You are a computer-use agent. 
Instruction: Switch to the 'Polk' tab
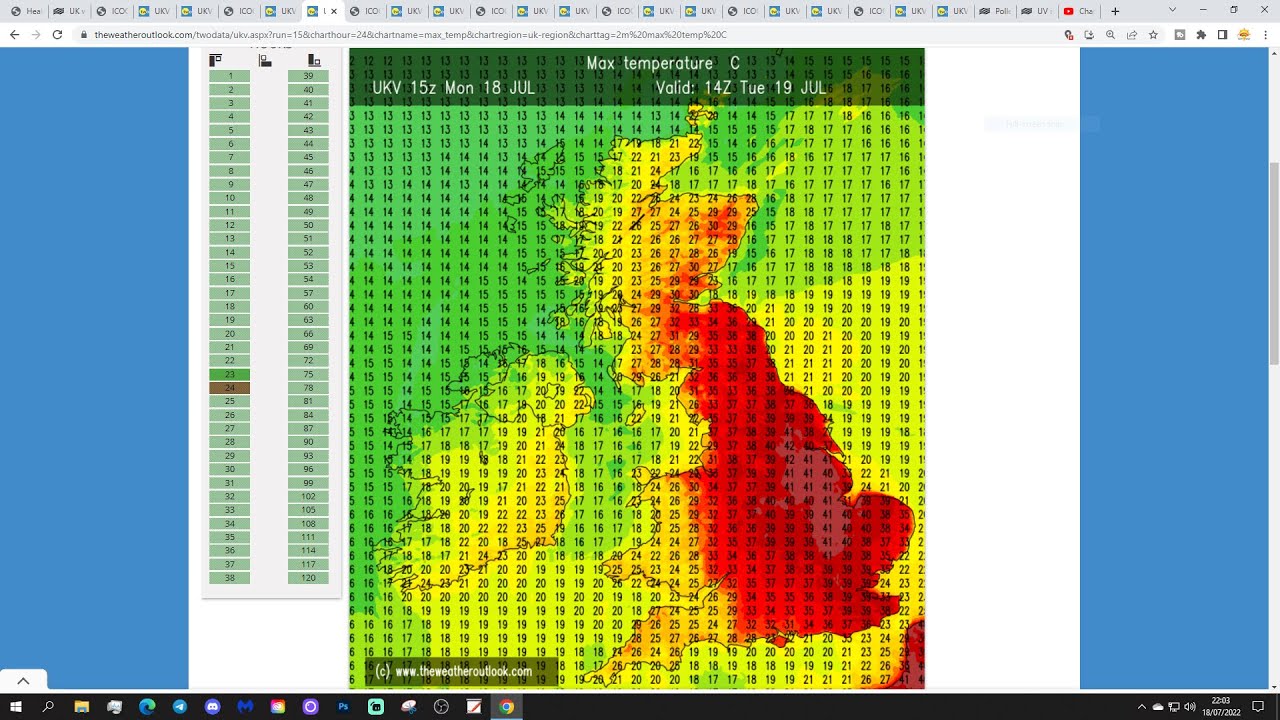pos(996,11)
